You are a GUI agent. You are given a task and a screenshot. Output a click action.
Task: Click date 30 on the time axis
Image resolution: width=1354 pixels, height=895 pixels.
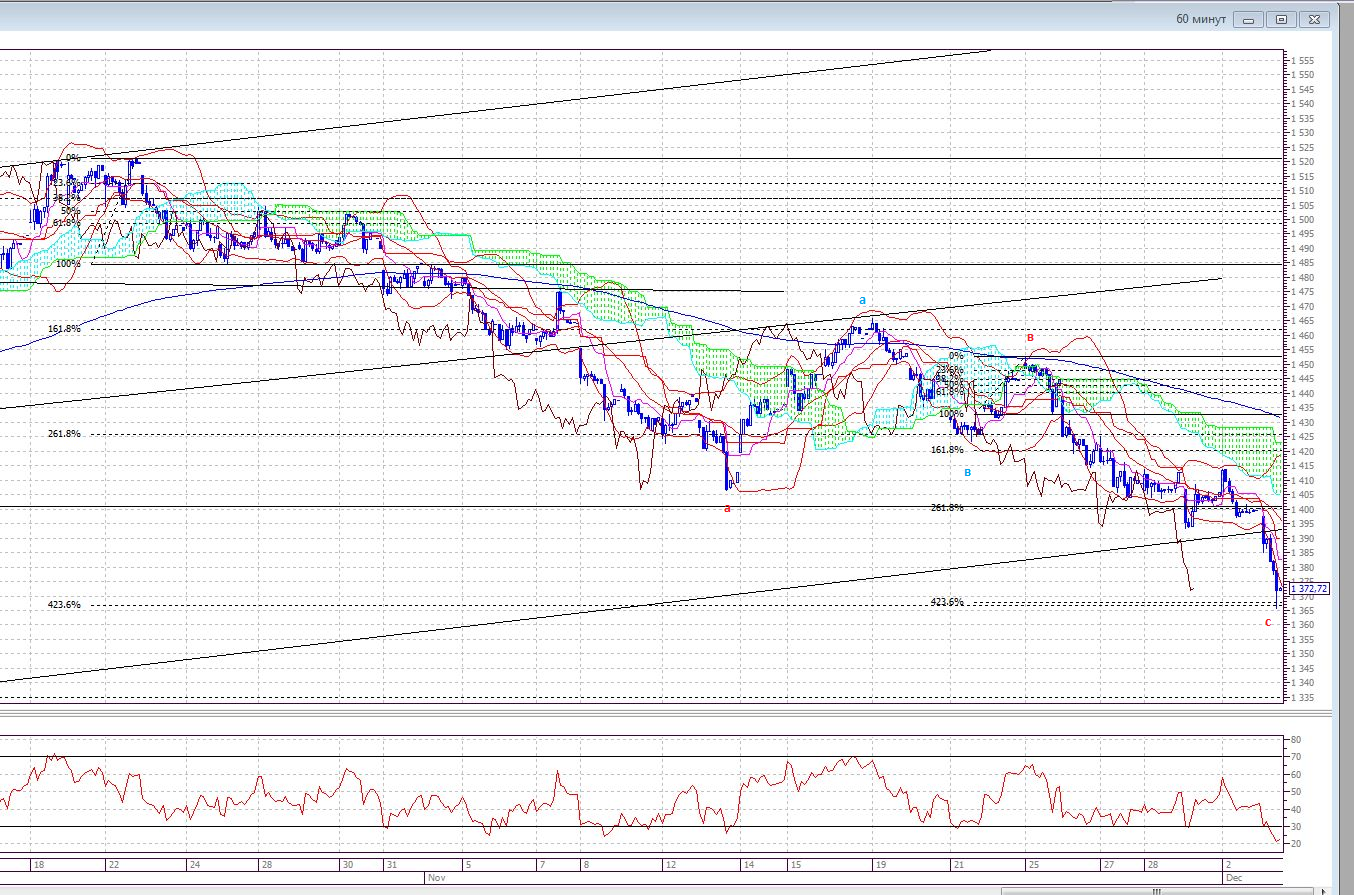[x=347, y=864]
